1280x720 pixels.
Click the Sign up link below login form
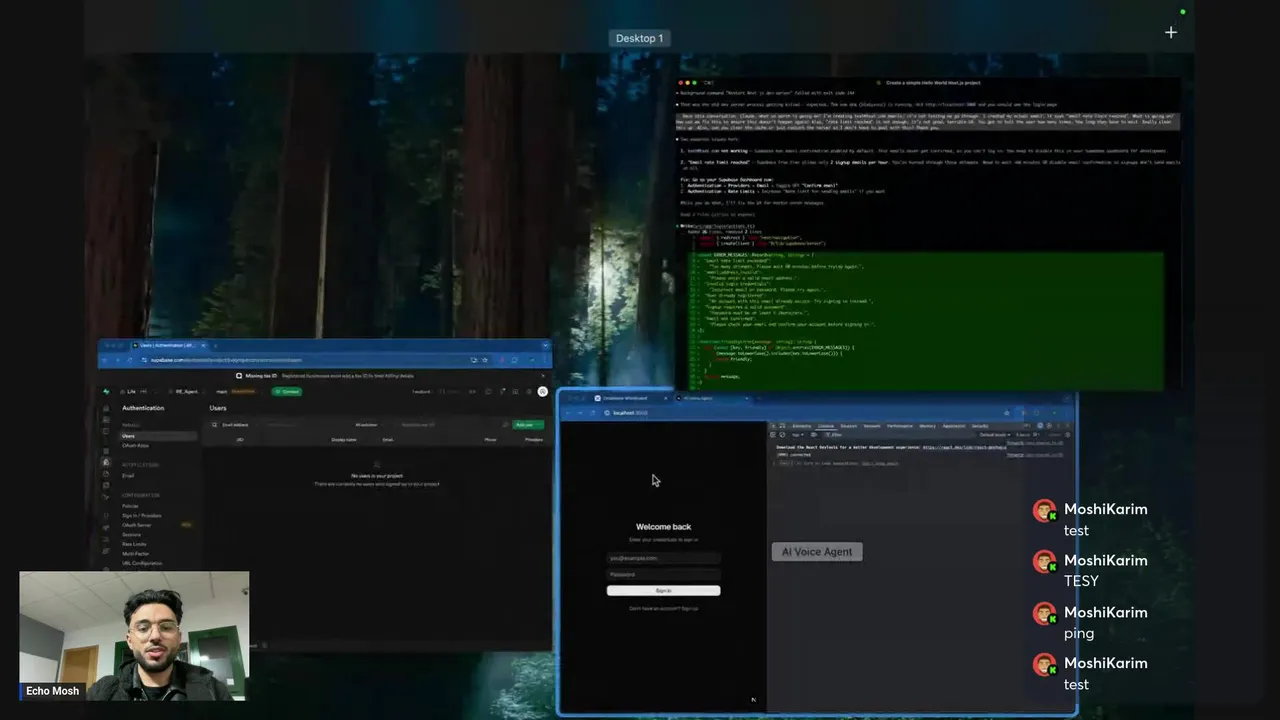coord(690,608)
